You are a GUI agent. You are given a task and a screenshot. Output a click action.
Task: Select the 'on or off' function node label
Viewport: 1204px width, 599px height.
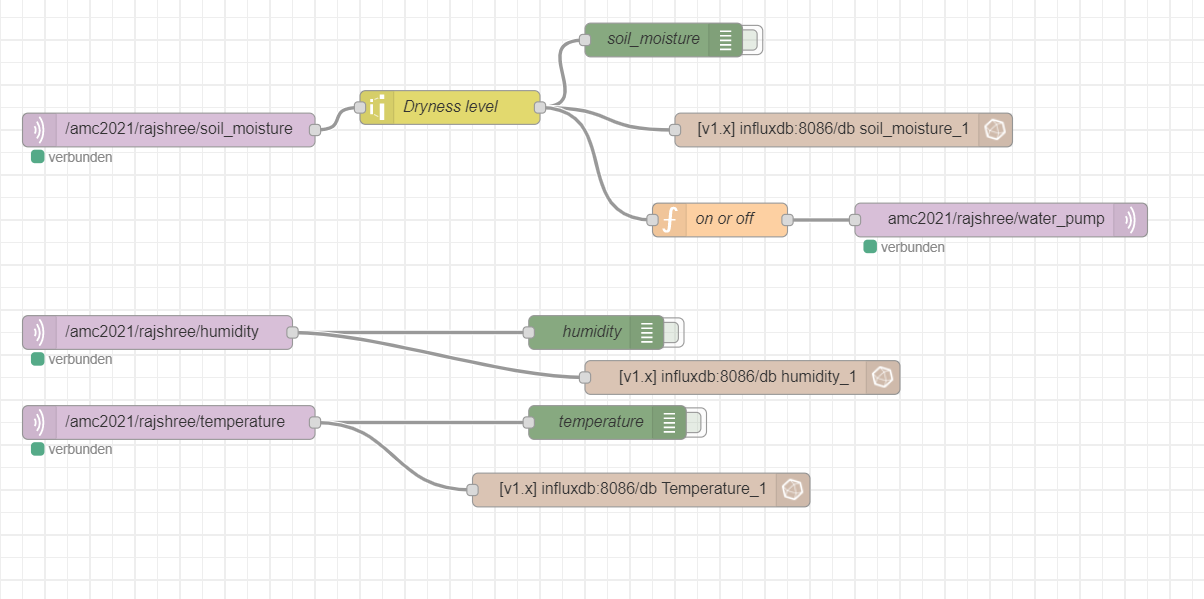coord(725,219)
